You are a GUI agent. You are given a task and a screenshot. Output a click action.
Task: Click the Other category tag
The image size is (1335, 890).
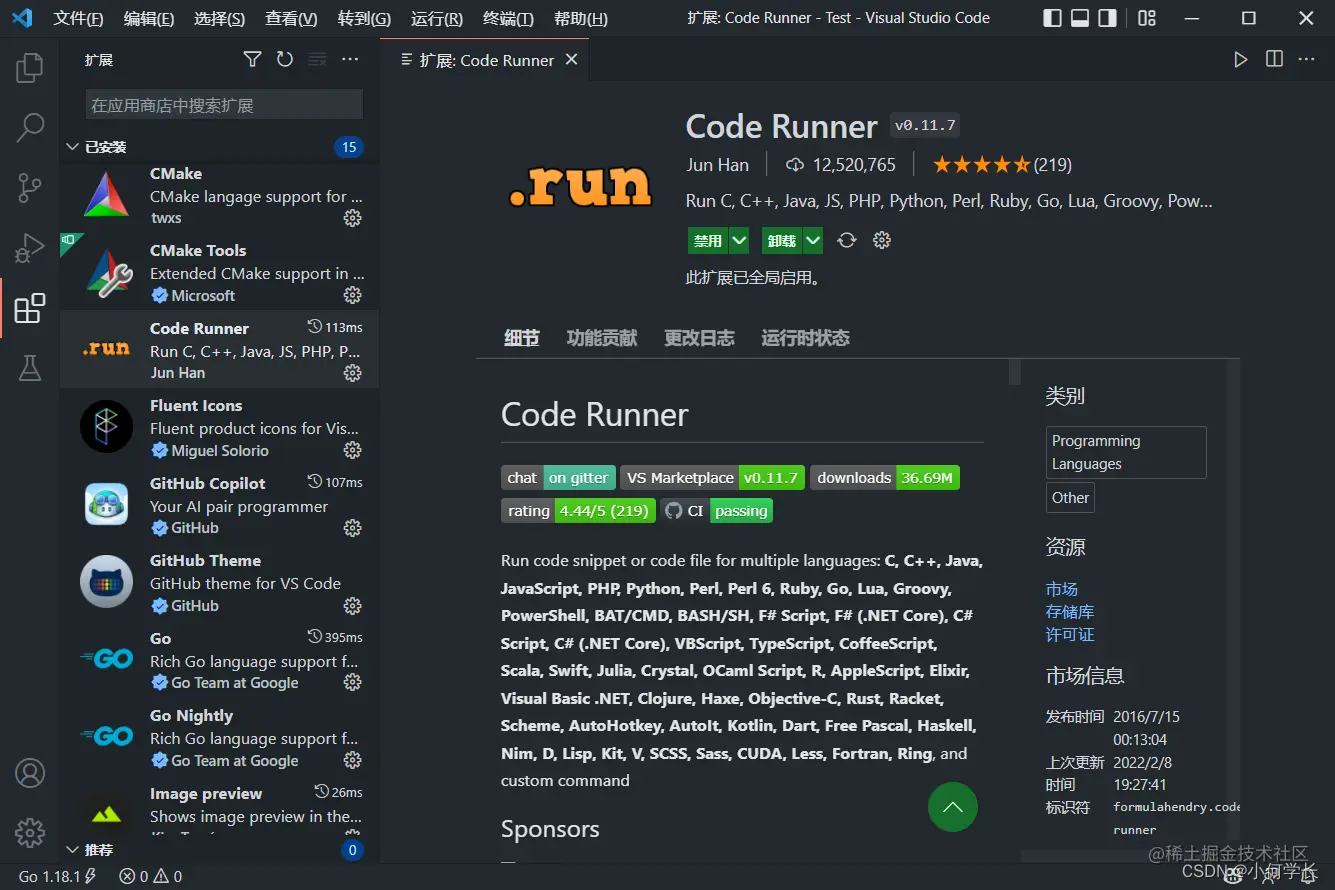click(1070, 497)
